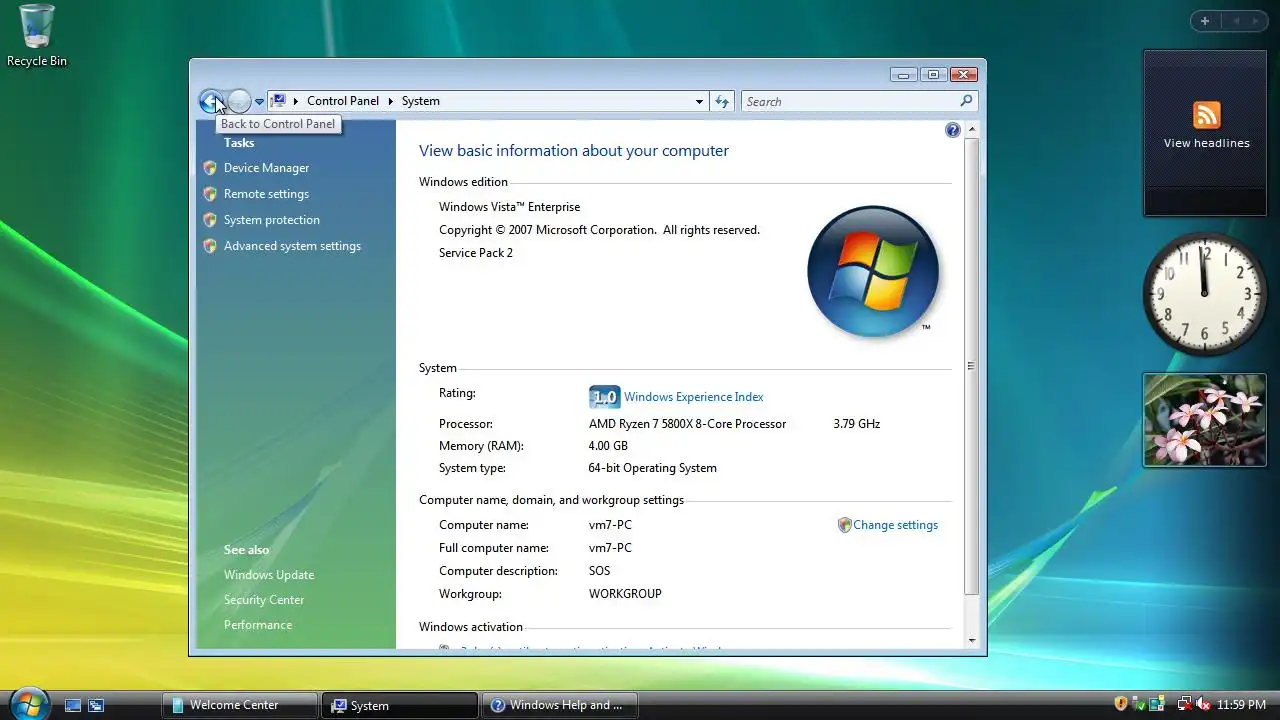Click the Start orb button
The width and height of the screenshot is (1280, 720).
(x=28, y=703)
